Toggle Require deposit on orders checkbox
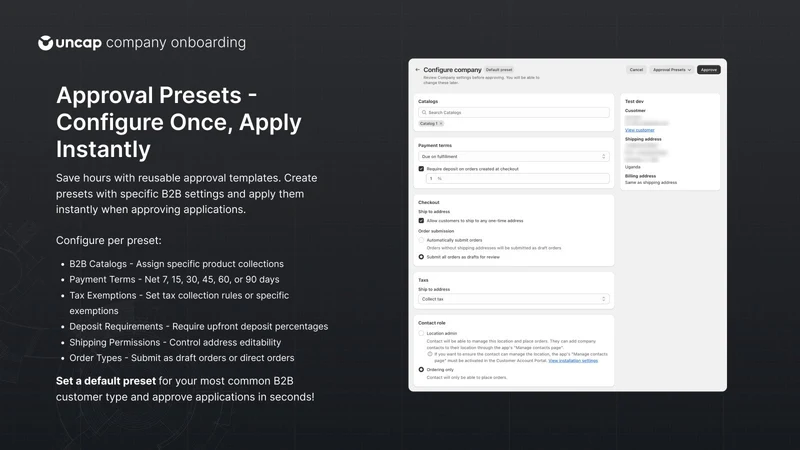Viewport: 800px width, 450px height. [x=421, y=169]
